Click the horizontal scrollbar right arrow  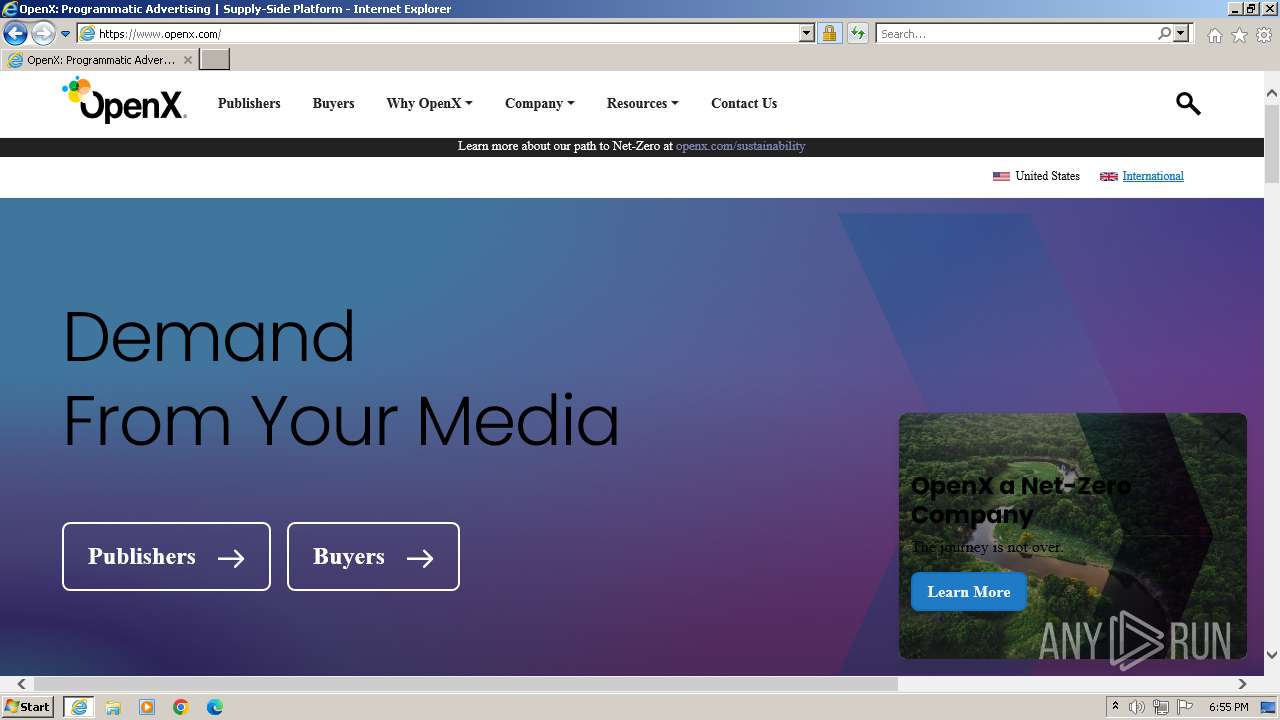1242,684
